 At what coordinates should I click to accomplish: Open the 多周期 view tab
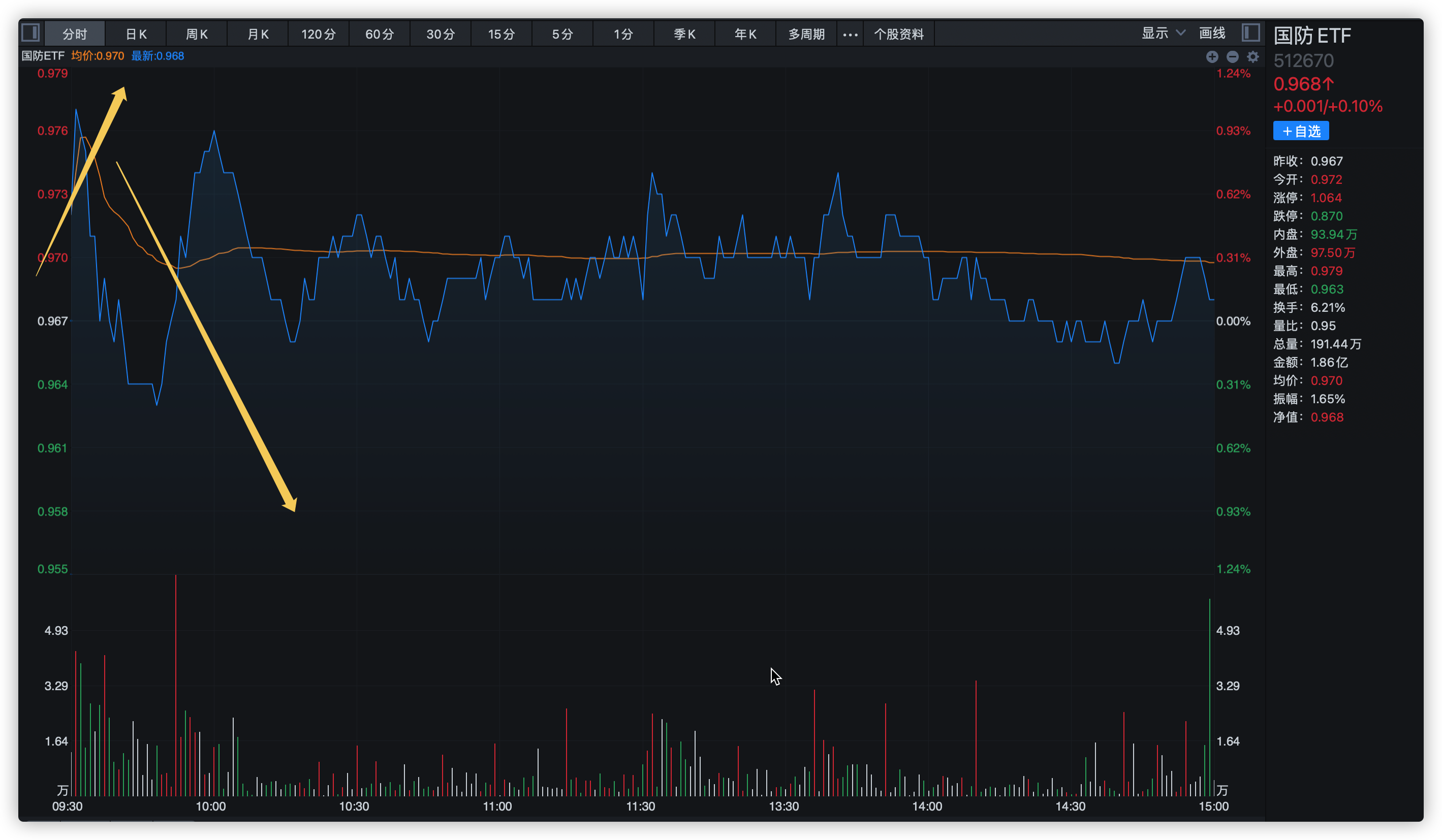coord(806,35)
